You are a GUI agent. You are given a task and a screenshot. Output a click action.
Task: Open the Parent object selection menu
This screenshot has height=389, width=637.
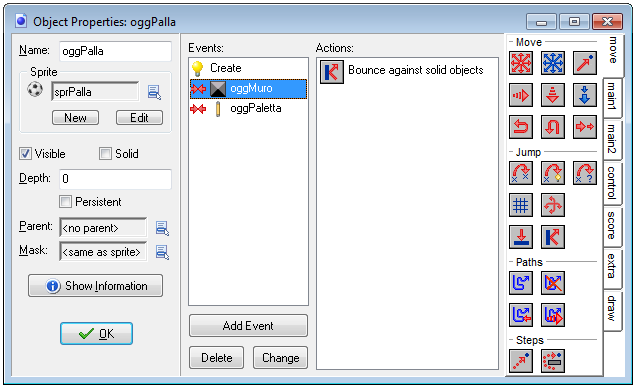point(162,228)
